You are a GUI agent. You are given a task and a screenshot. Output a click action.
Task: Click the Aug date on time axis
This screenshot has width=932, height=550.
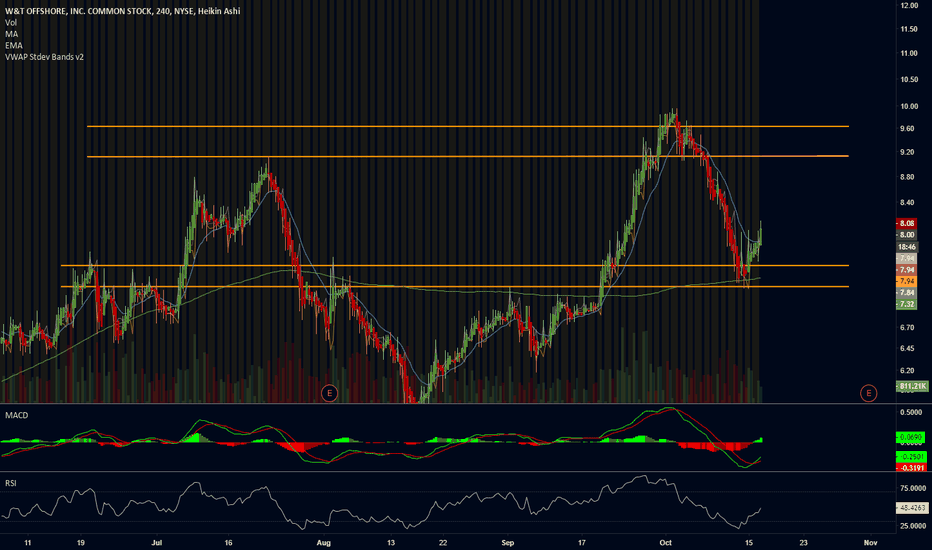coord(323,543)
